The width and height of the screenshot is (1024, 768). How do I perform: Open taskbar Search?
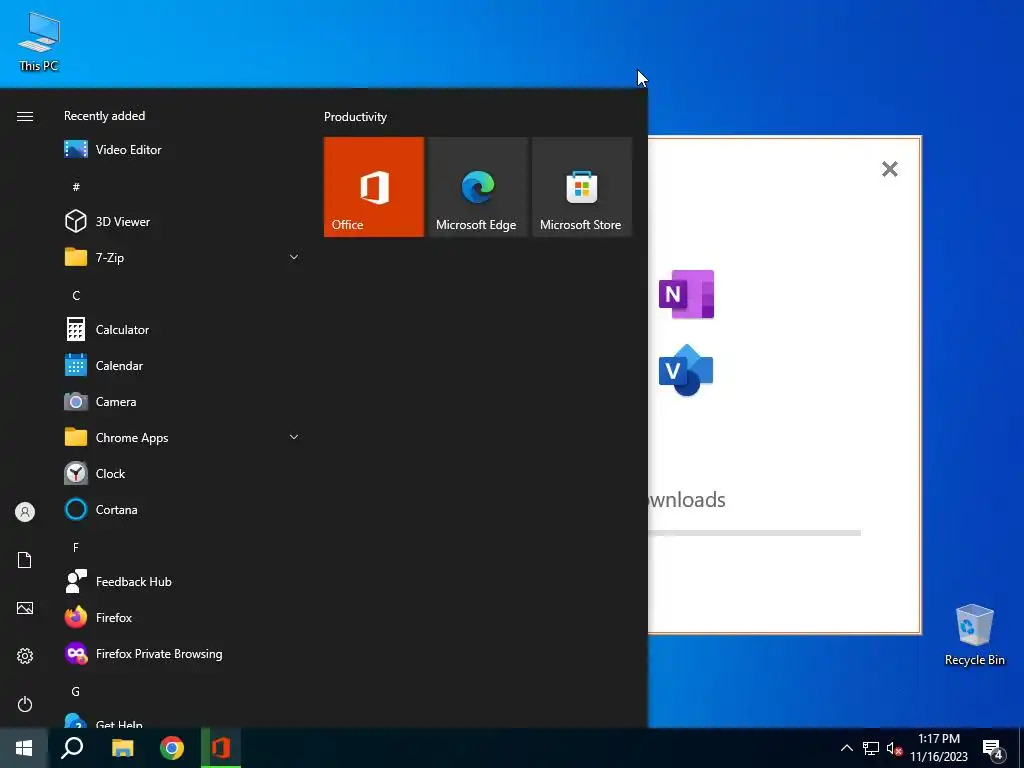click(72, 748)
